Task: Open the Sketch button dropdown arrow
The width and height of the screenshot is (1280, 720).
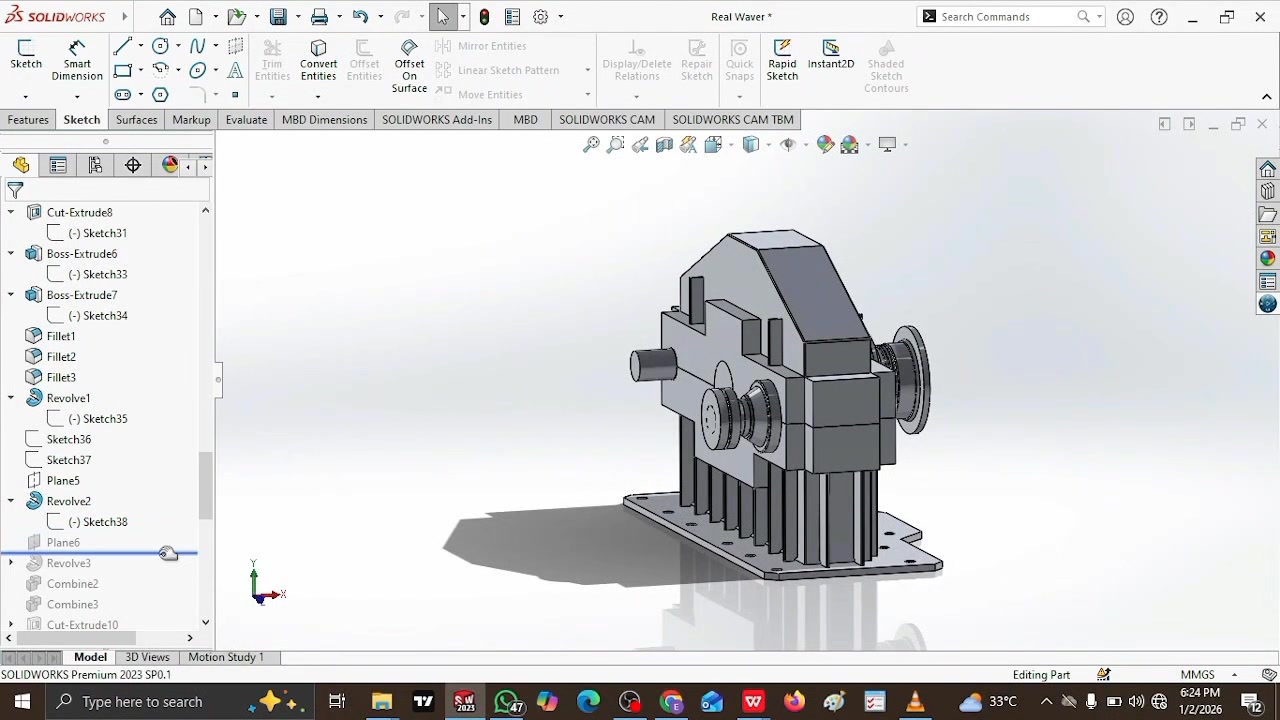Action: 26,96
